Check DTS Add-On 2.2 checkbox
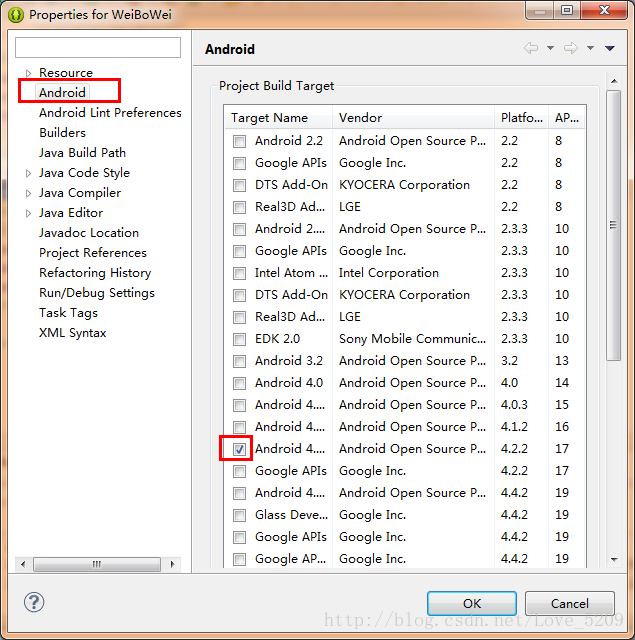Screen dimensions: 635x640 [x=239, y=185]
